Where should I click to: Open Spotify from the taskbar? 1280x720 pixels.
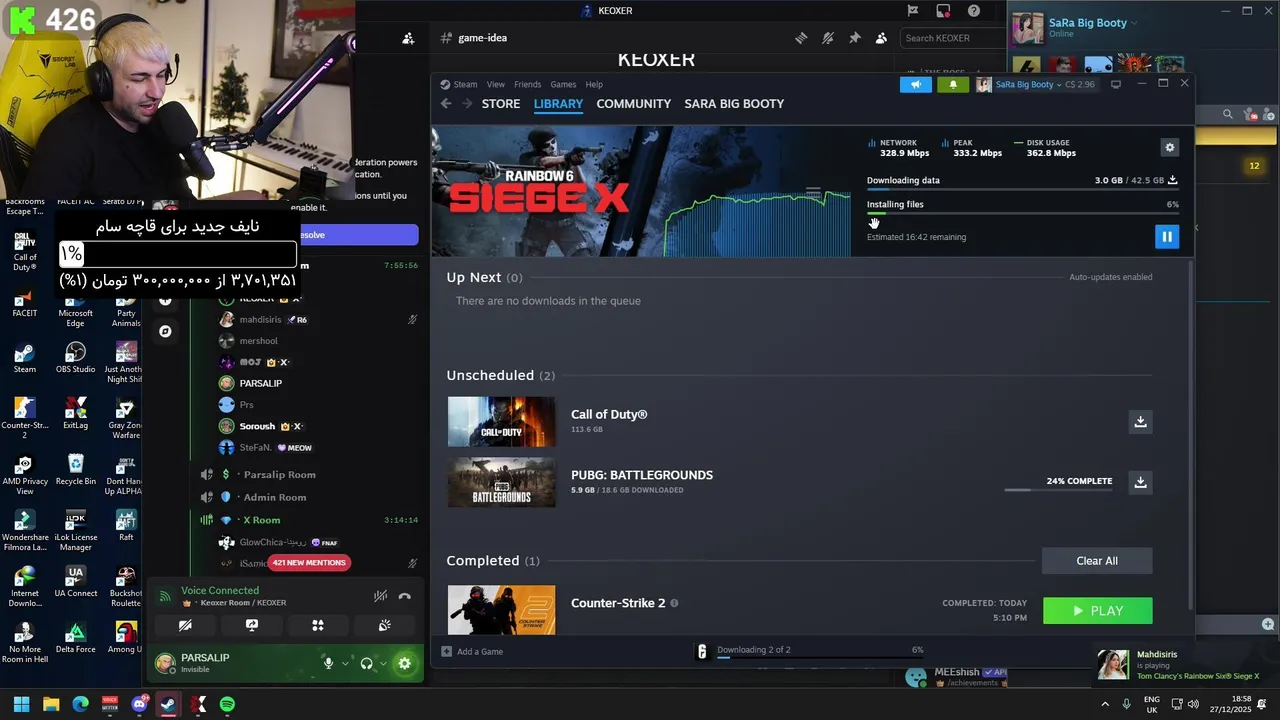pos(227,704)
